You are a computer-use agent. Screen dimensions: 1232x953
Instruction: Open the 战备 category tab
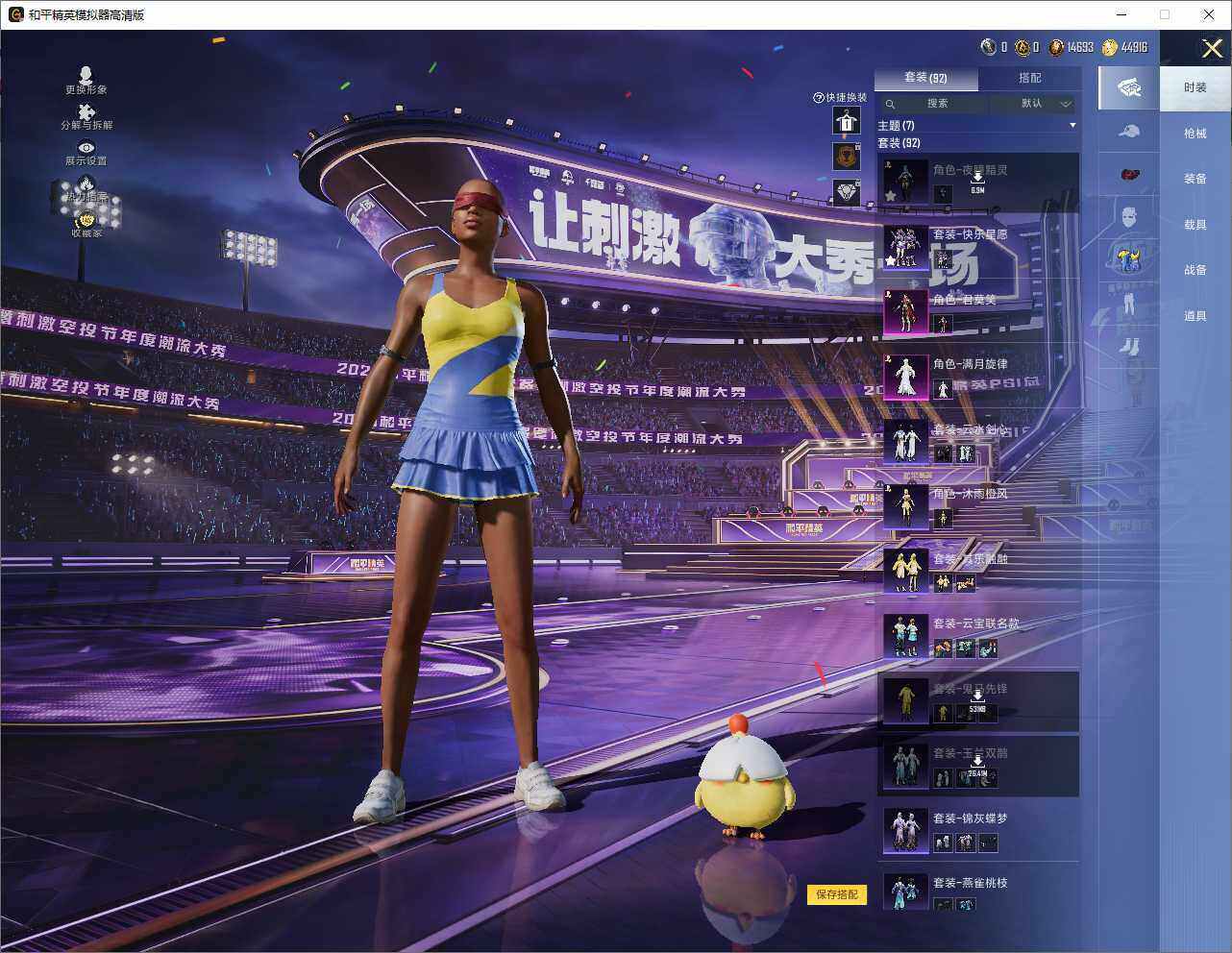[1195, 270]
